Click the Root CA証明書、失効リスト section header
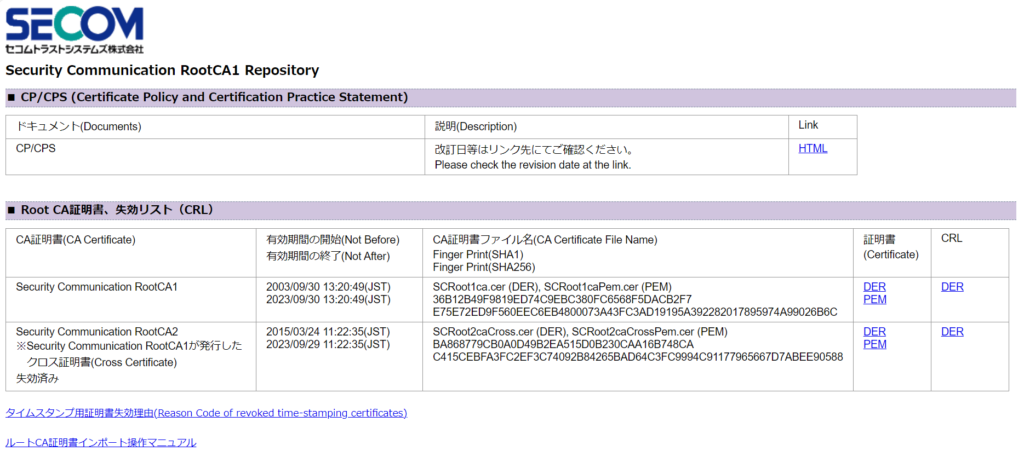The width and height of the screenshot is (1024, 457). tap(511, 210)
